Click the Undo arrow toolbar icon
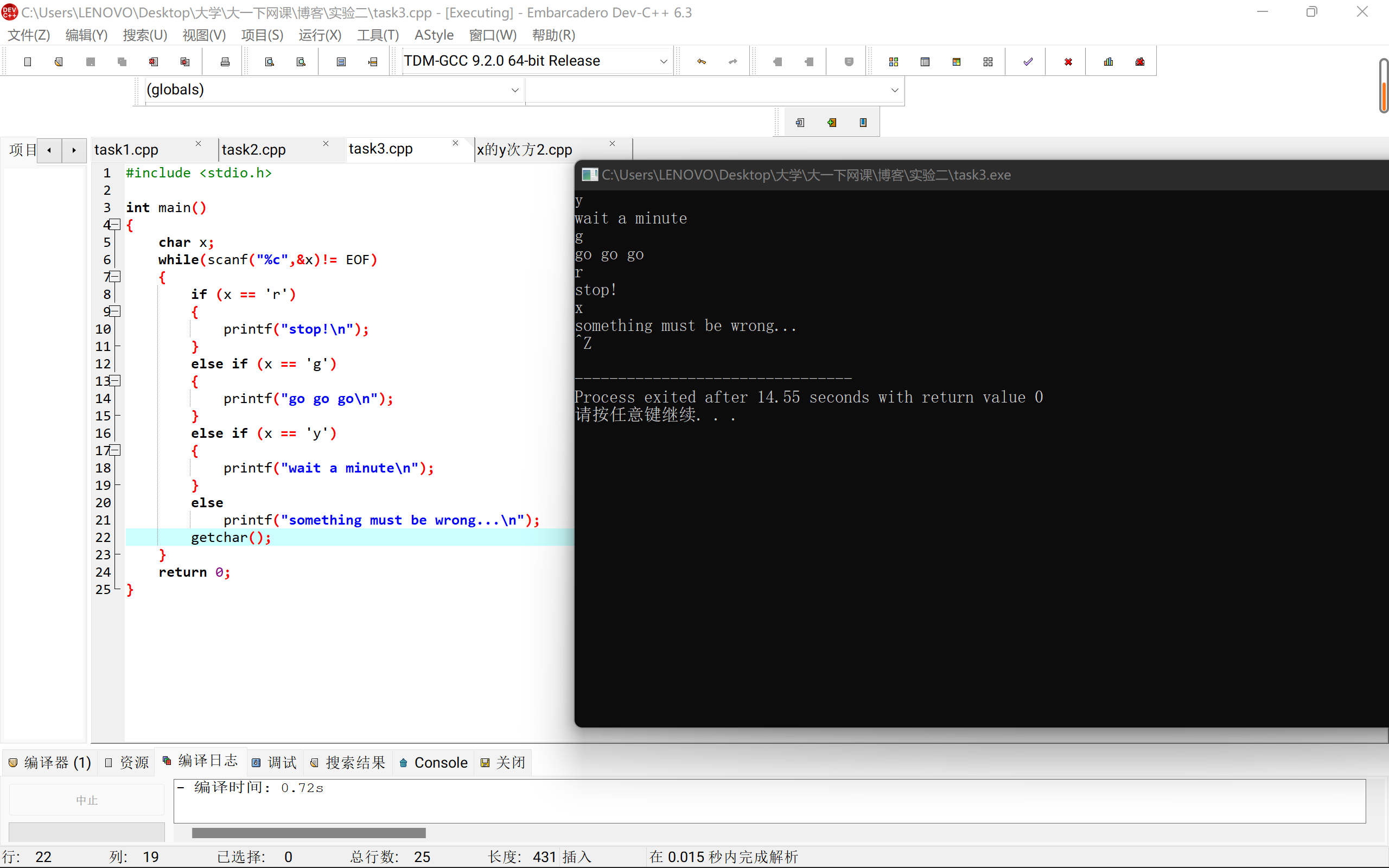 coord(702,61)
